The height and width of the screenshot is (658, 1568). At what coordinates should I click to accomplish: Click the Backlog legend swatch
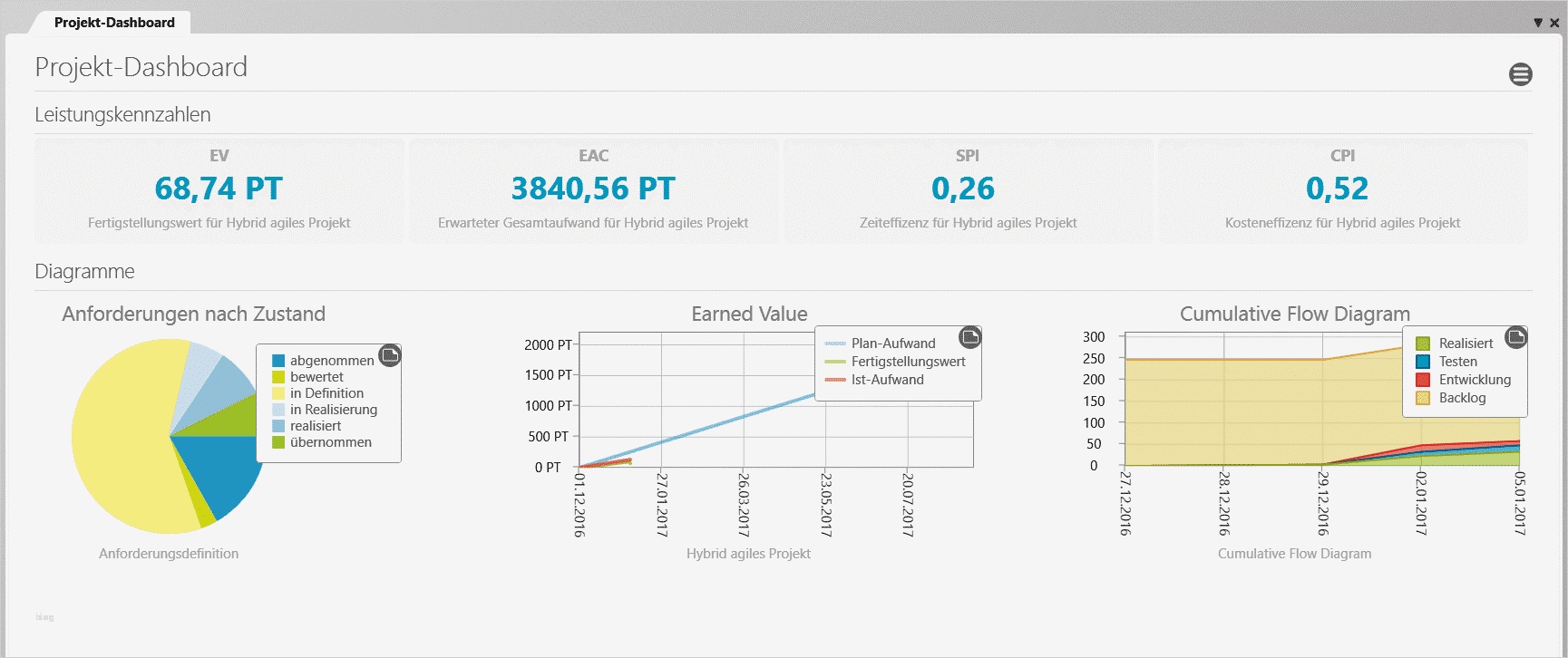click(1423, 398)
